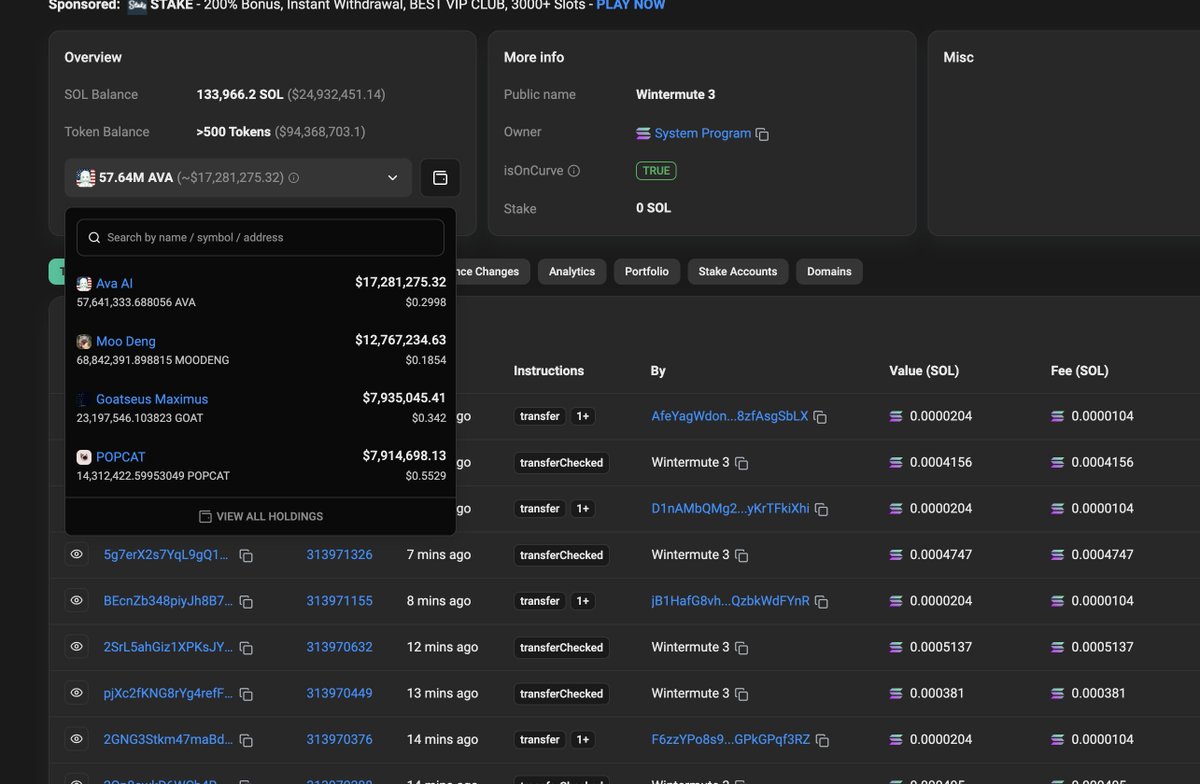1200x784 pixels.
Task: Click the Goatseus Maximus token logo
Action: point(84,399)
